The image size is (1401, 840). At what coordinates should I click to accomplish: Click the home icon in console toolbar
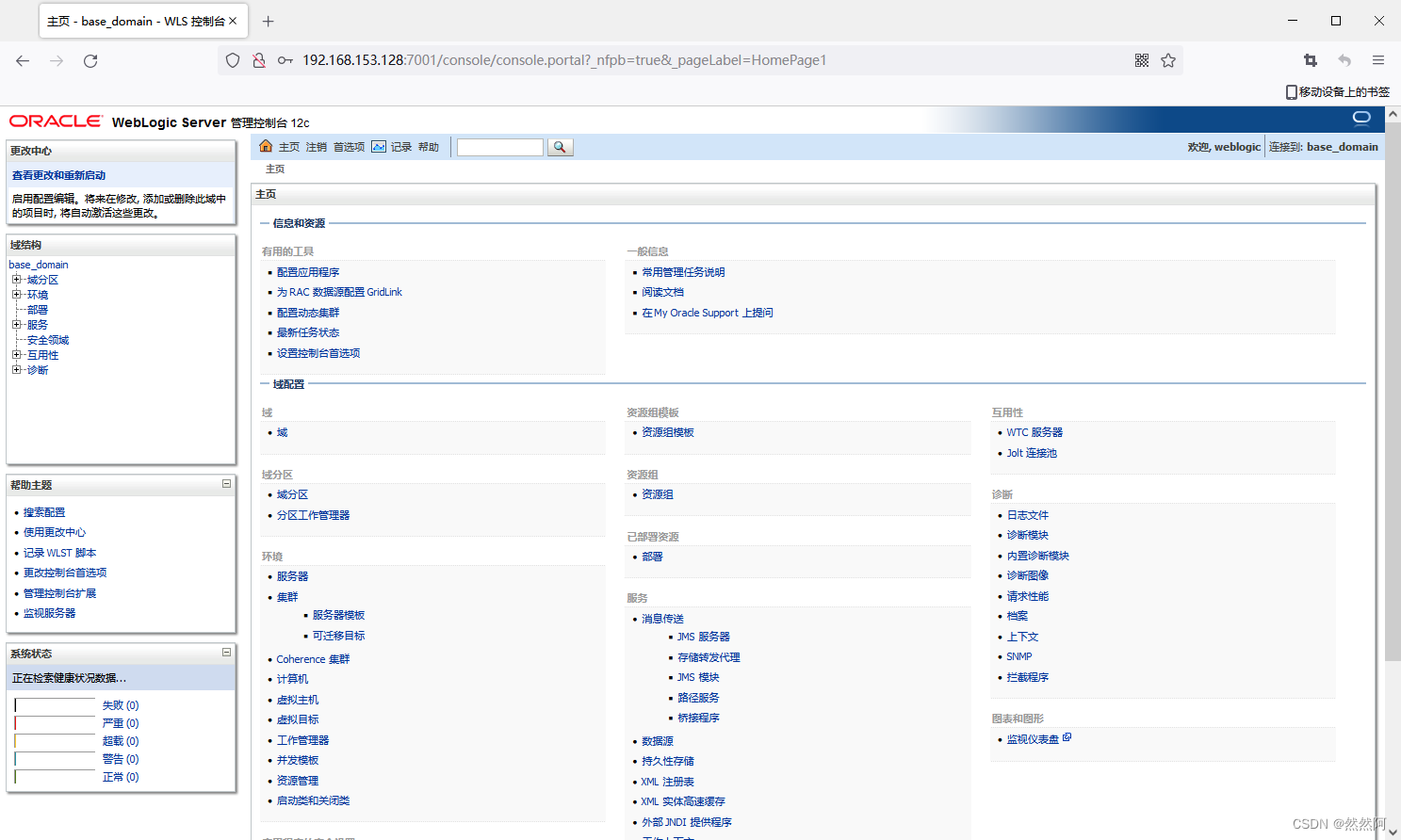pos(266,146)
